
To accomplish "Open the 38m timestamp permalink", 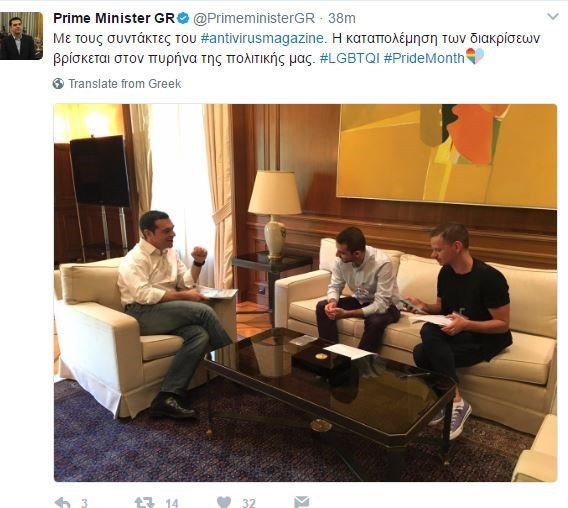I will click(342, 18).
